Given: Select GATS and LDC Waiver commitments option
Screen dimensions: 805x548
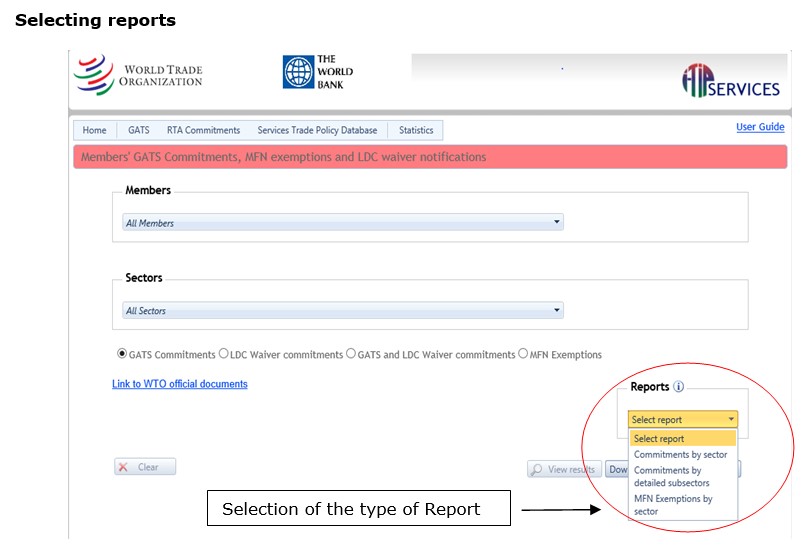Looking at the screenshot, I should (x=351, y=354).
